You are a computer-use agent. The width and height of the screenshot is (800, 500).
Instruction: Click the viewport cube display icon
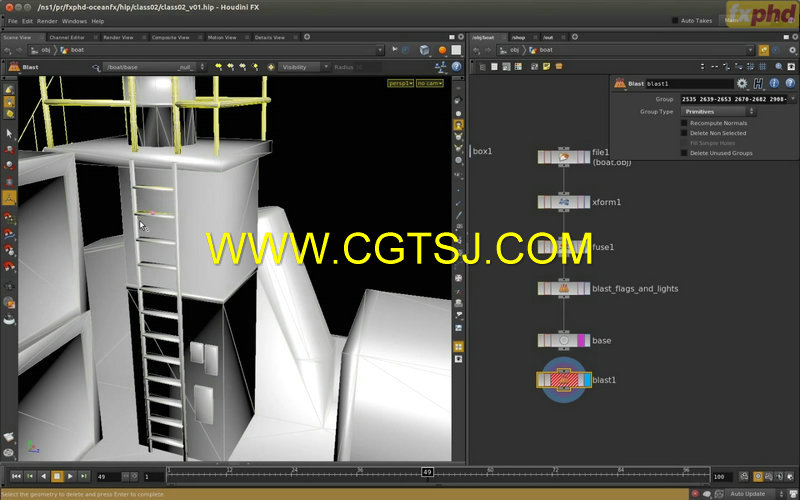[424, 50]
